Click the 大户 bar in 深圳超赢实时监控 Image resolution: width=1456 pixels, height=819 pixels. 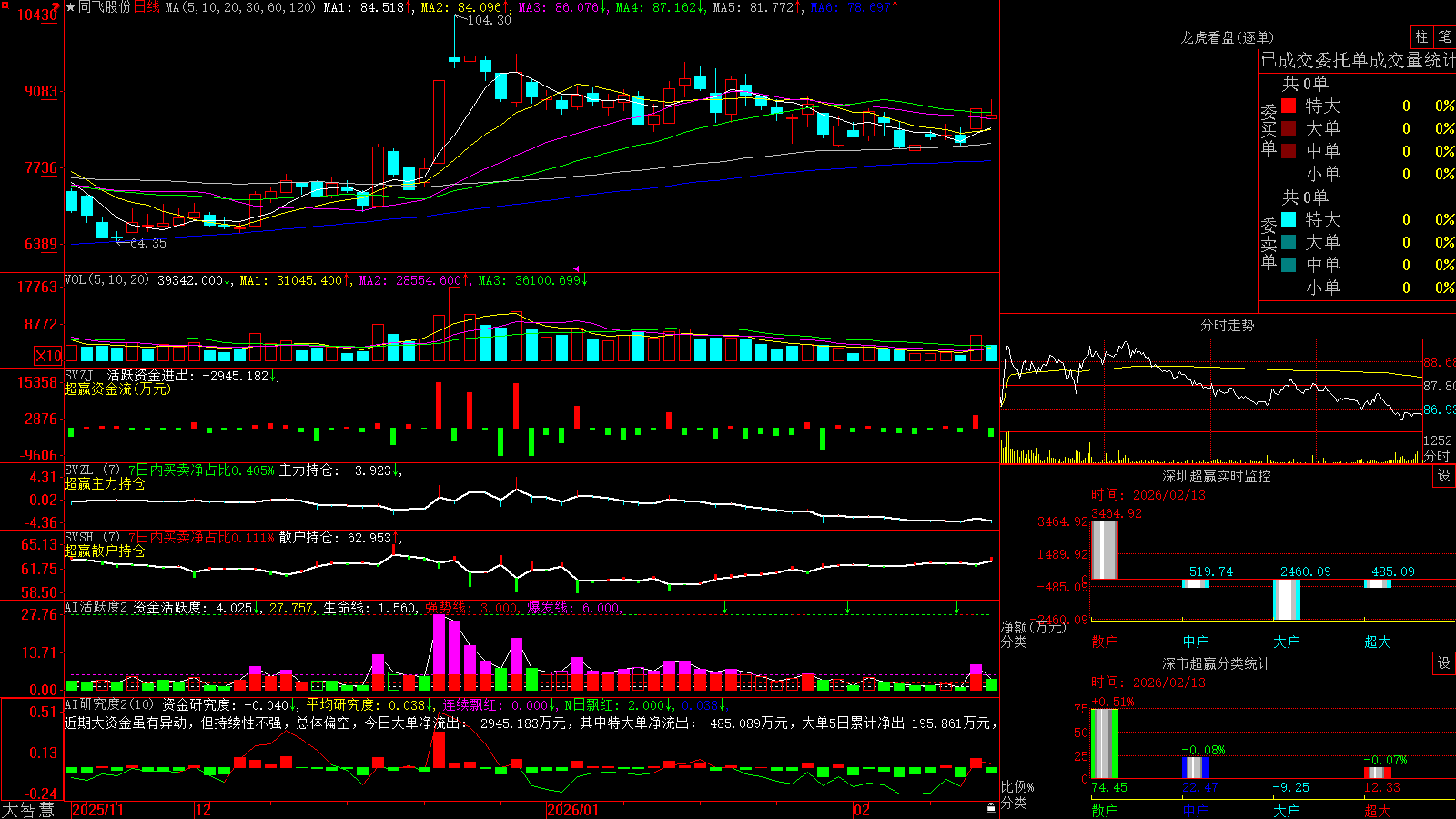pyautogui.click(x=1286, y=599)
